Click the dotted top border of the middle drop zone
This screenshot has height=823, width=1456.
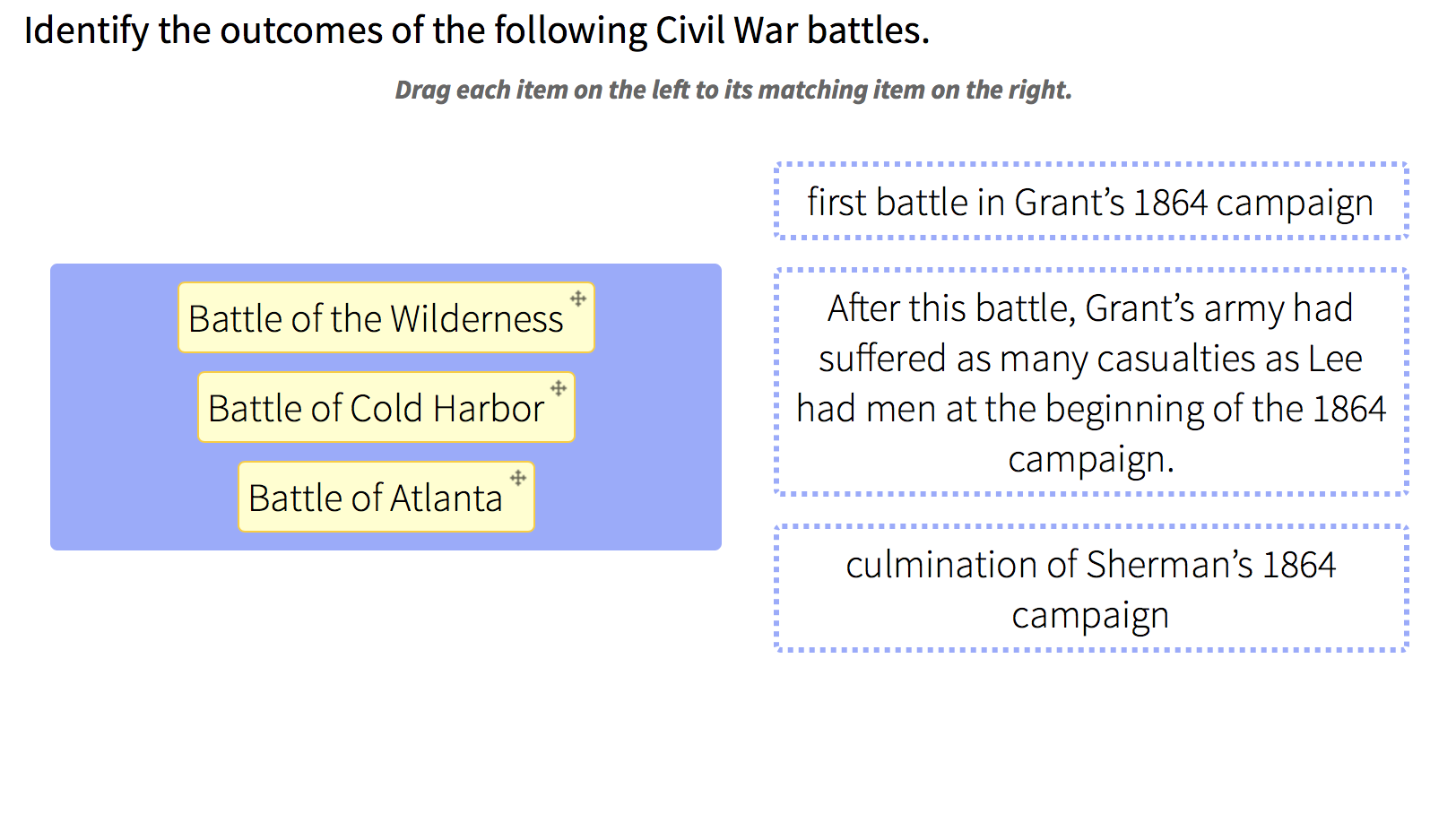click(1091, 270)
